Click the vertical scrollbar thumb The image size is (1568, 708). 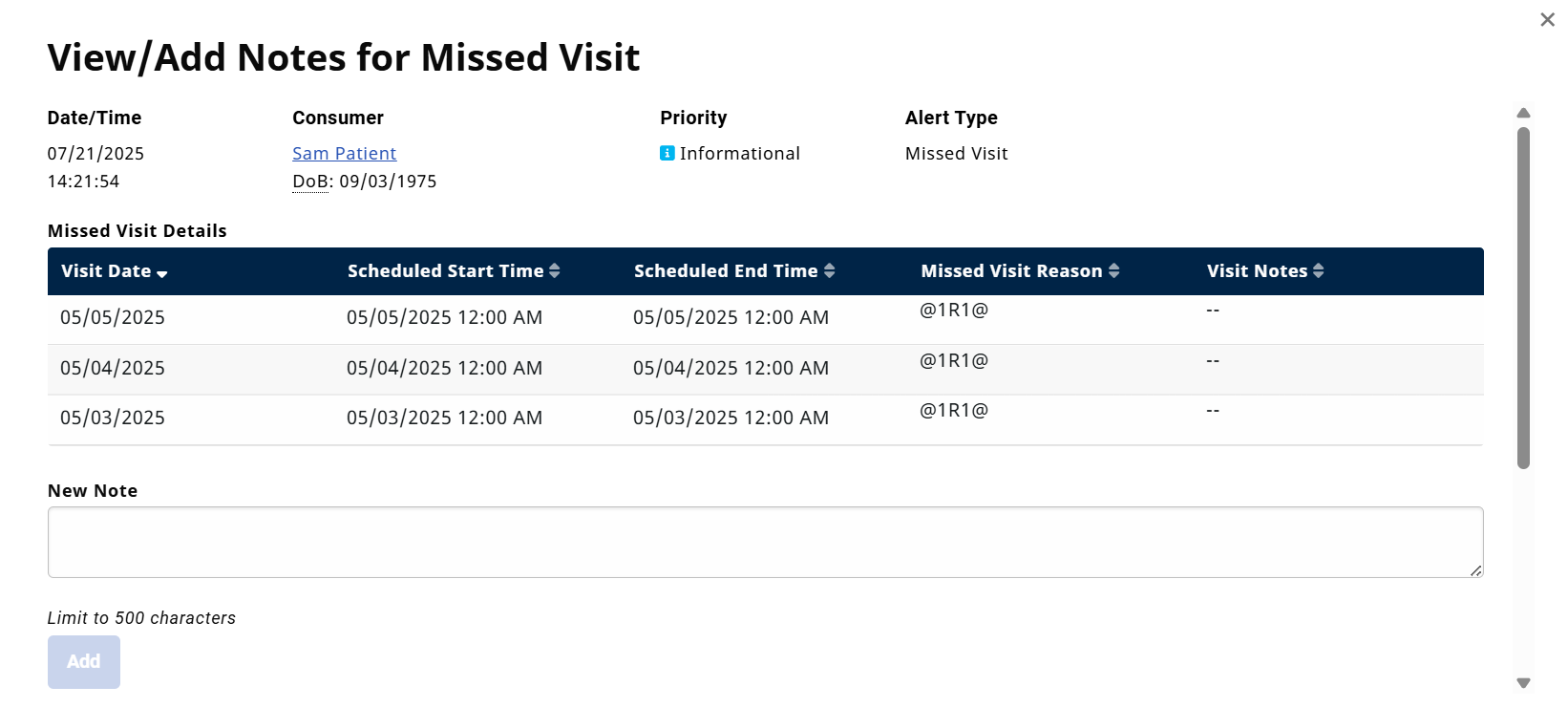point(1524,296)
